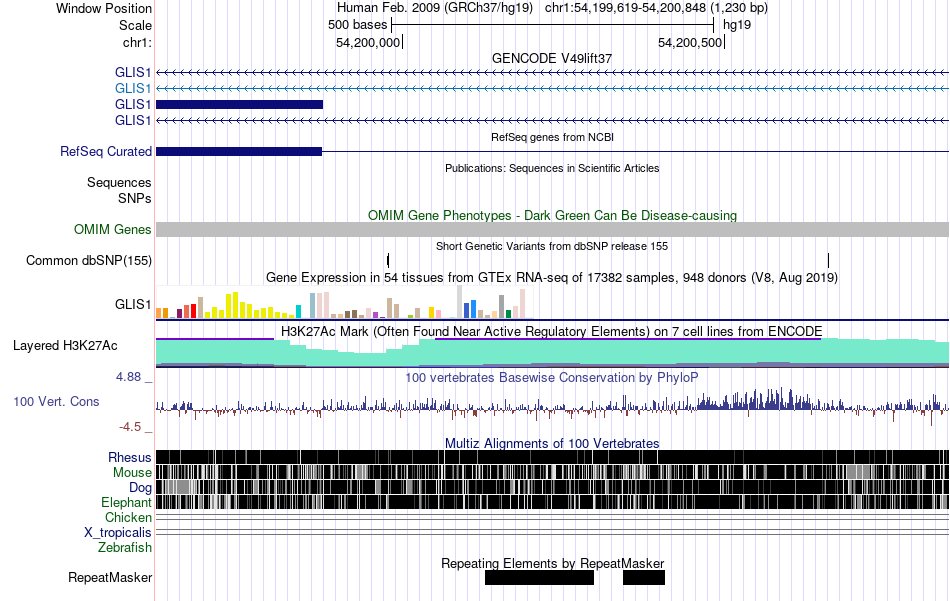The width and height of the screenshot is (950, 601).
Task: Select the X_tropicalis alignment label
Action: point(118,533)
